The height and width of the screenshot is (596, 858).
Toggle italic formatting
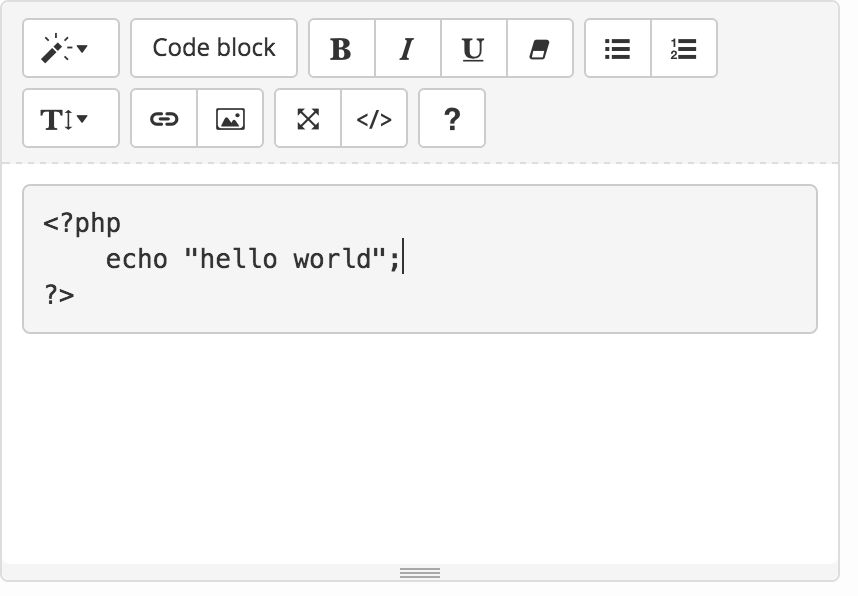point(408,48)
